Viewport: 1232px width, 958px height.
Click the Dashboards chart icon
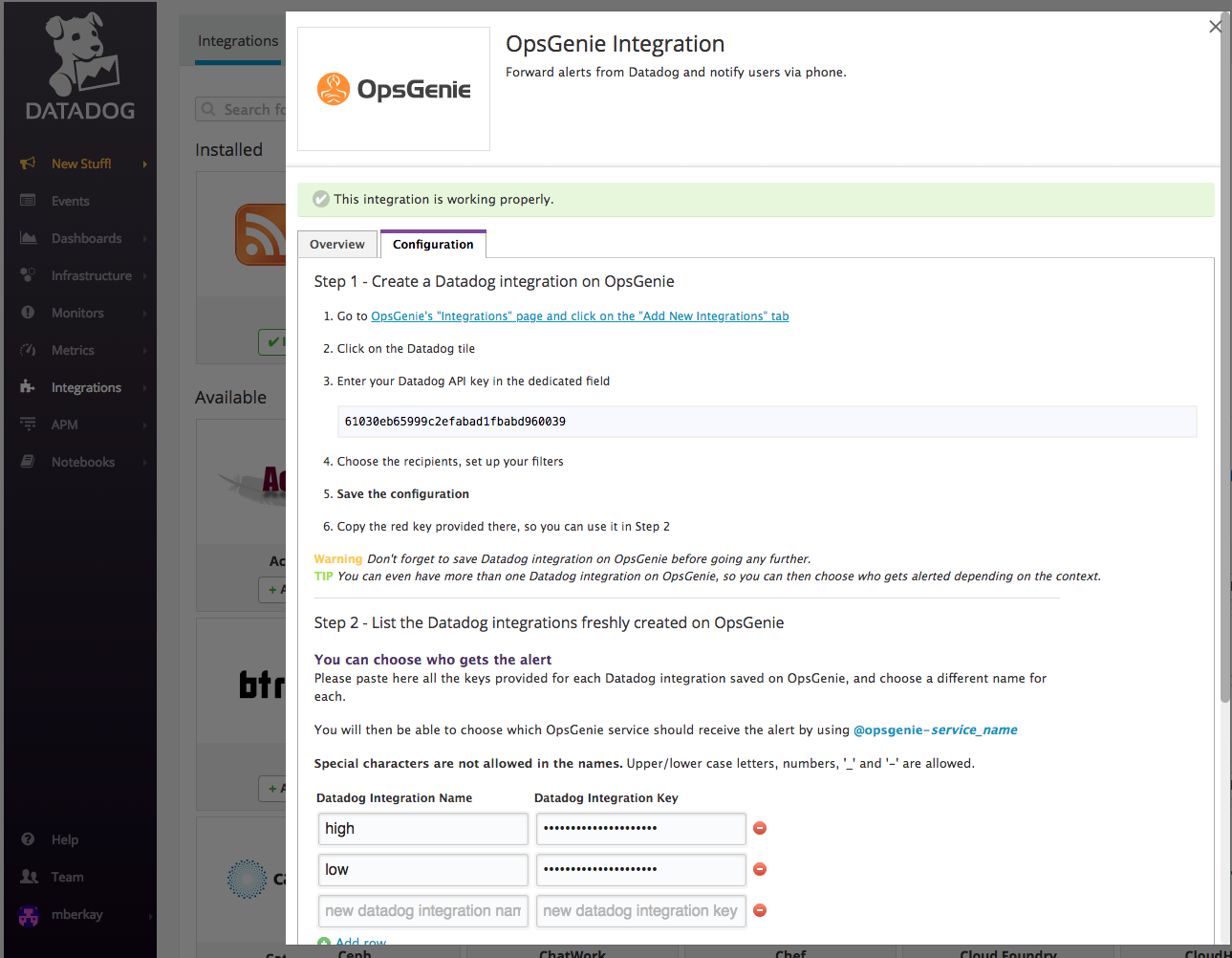[29, 238]
